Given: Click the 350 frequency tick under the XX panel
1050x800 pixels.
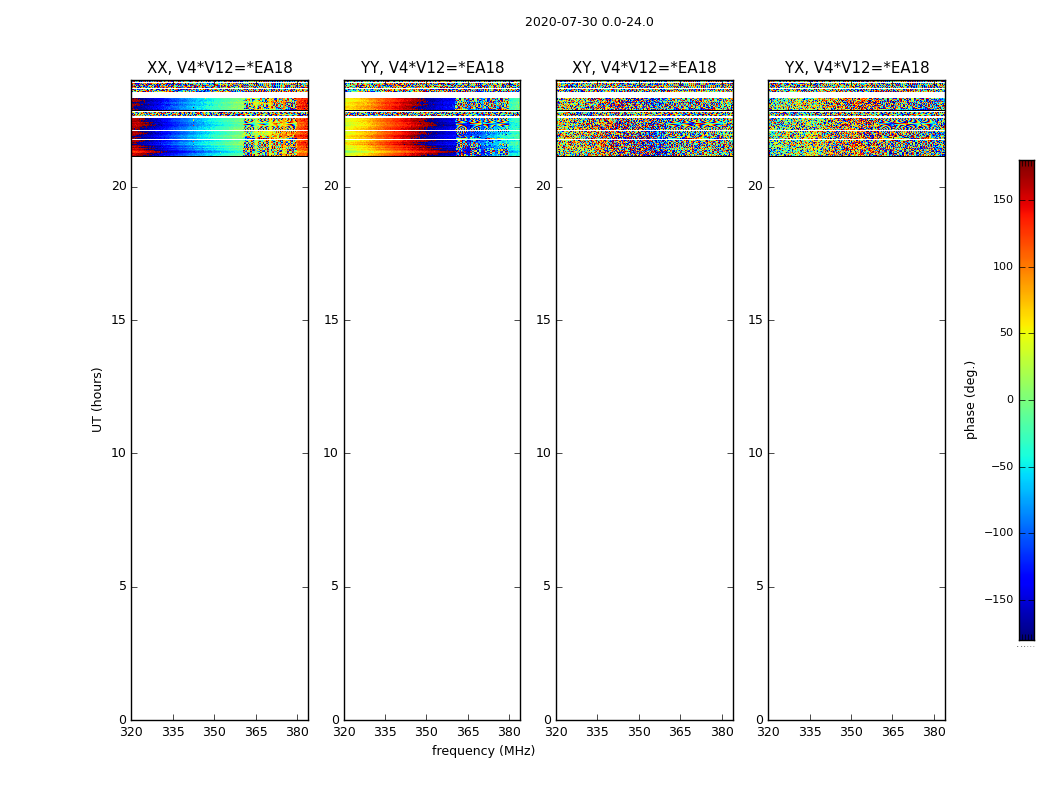Looking at the screenshot, I should pos(214,732).
